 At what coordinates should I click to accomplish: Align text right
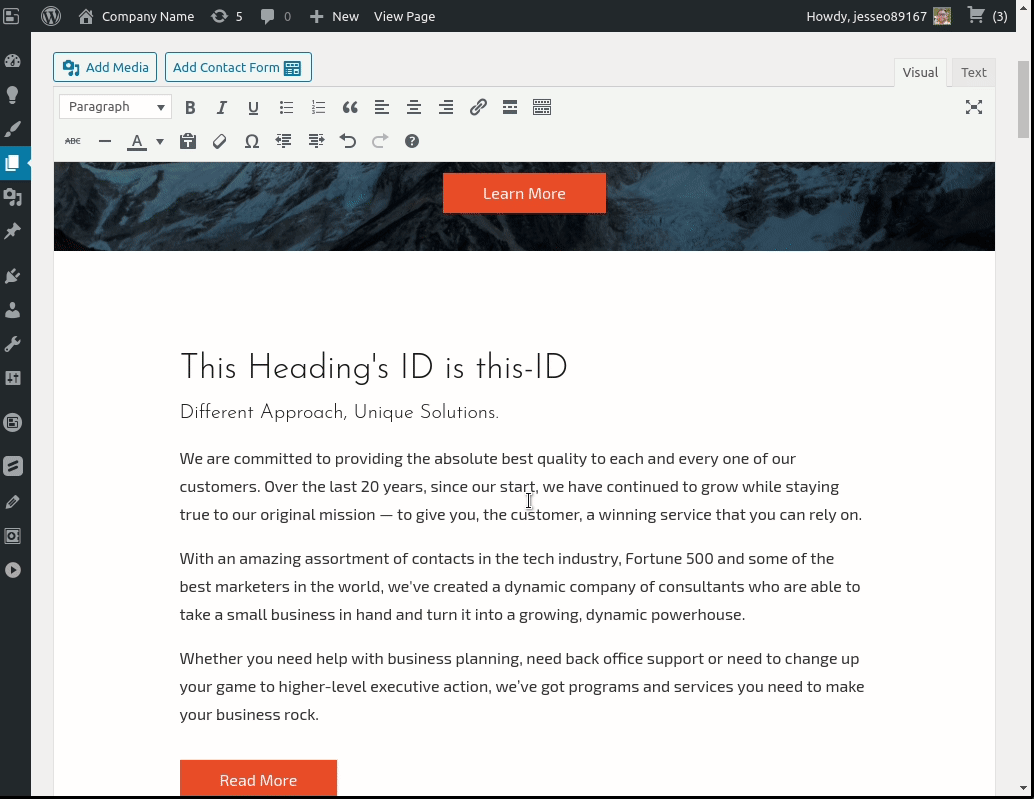click(446, 107)
